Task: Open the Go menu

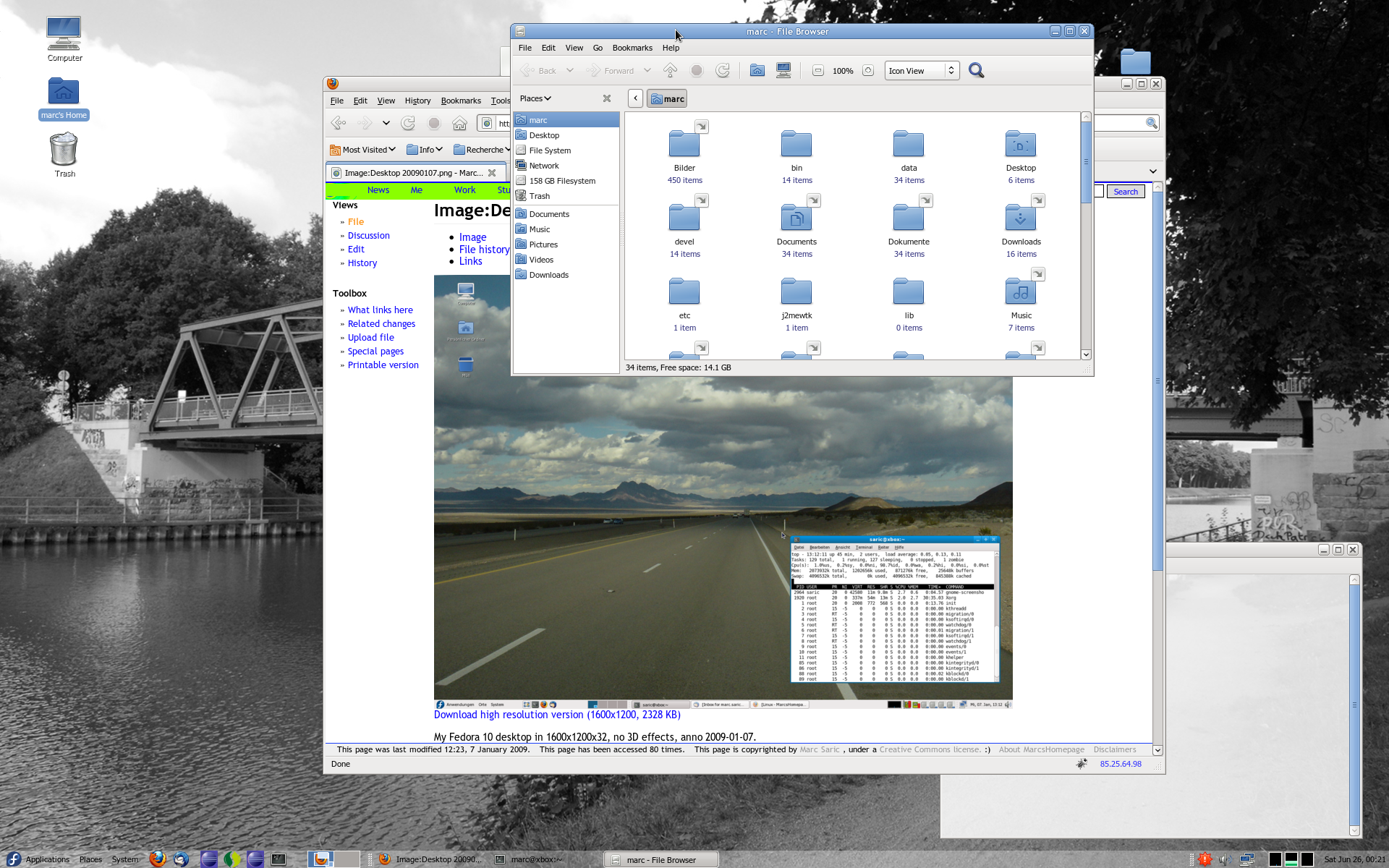Action: click(598, 48)
